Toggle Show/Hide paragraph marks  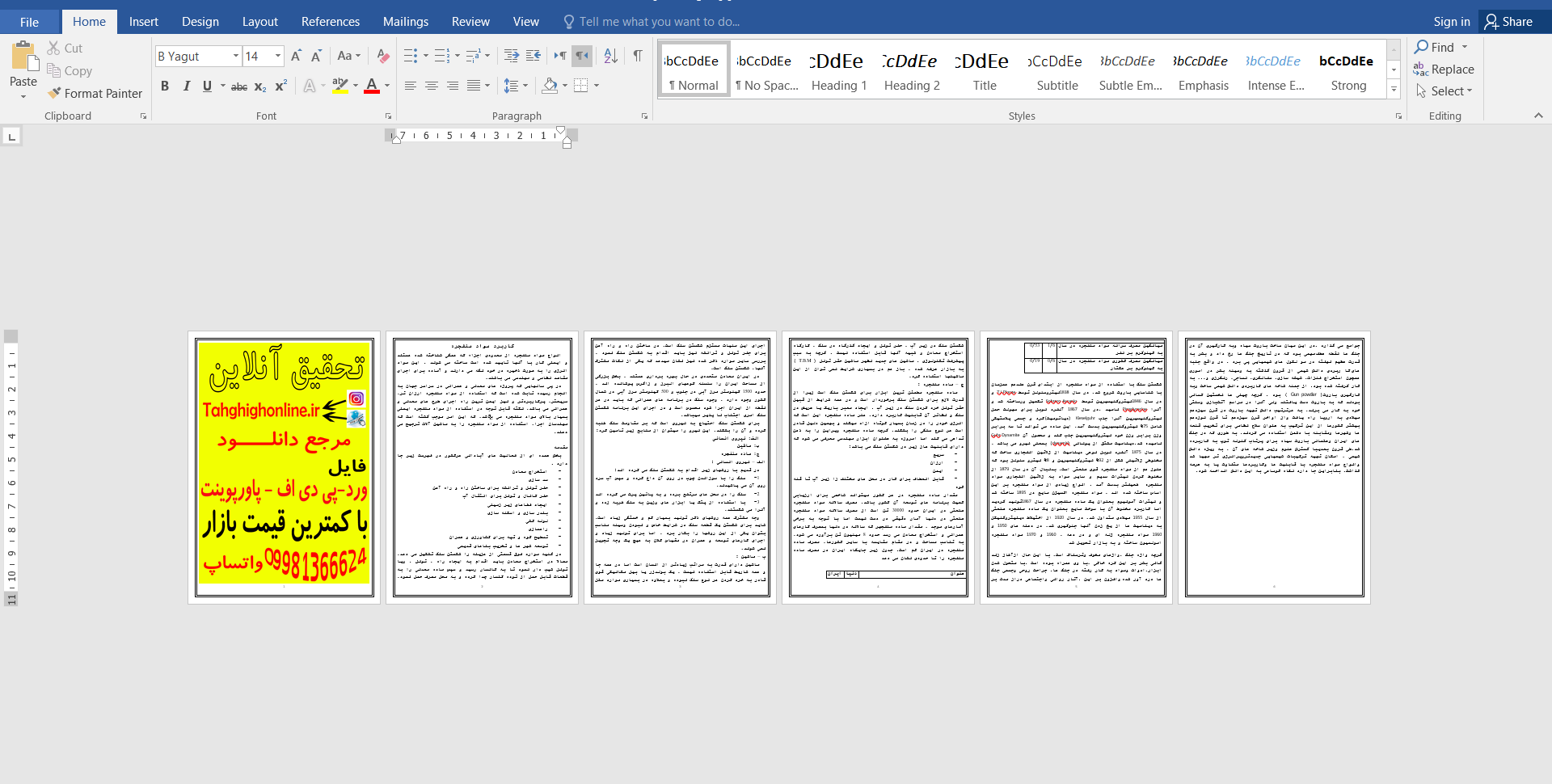coord(638,56)
